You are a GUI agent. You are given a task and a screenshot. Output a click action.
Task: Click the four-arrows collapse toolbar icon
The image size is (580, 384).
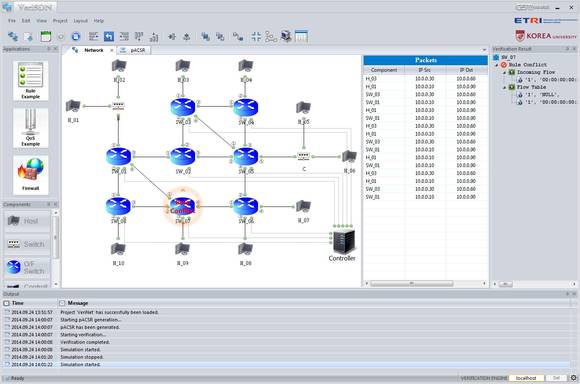pos(256,36)
